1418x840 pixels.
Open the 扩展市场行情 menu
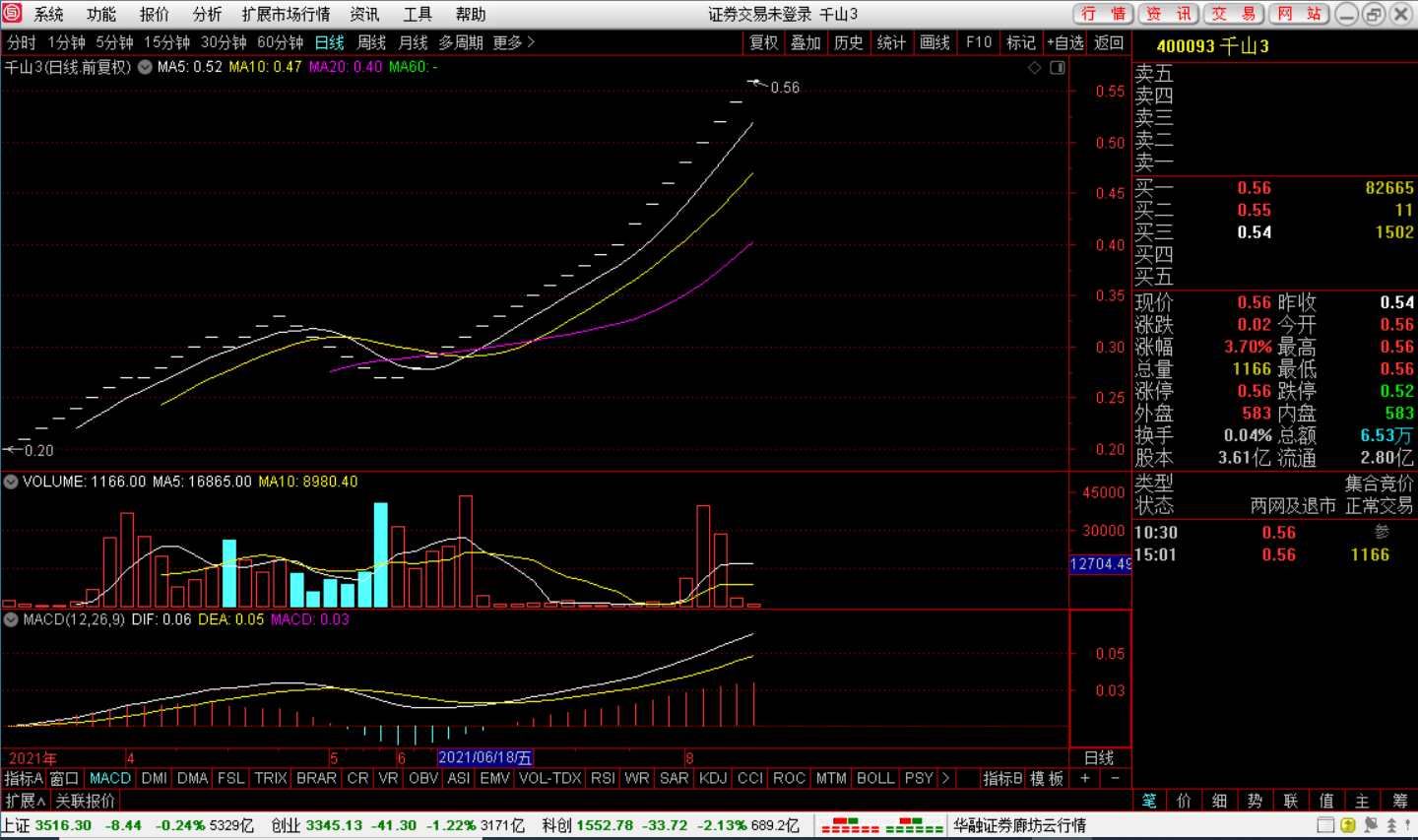286,14
